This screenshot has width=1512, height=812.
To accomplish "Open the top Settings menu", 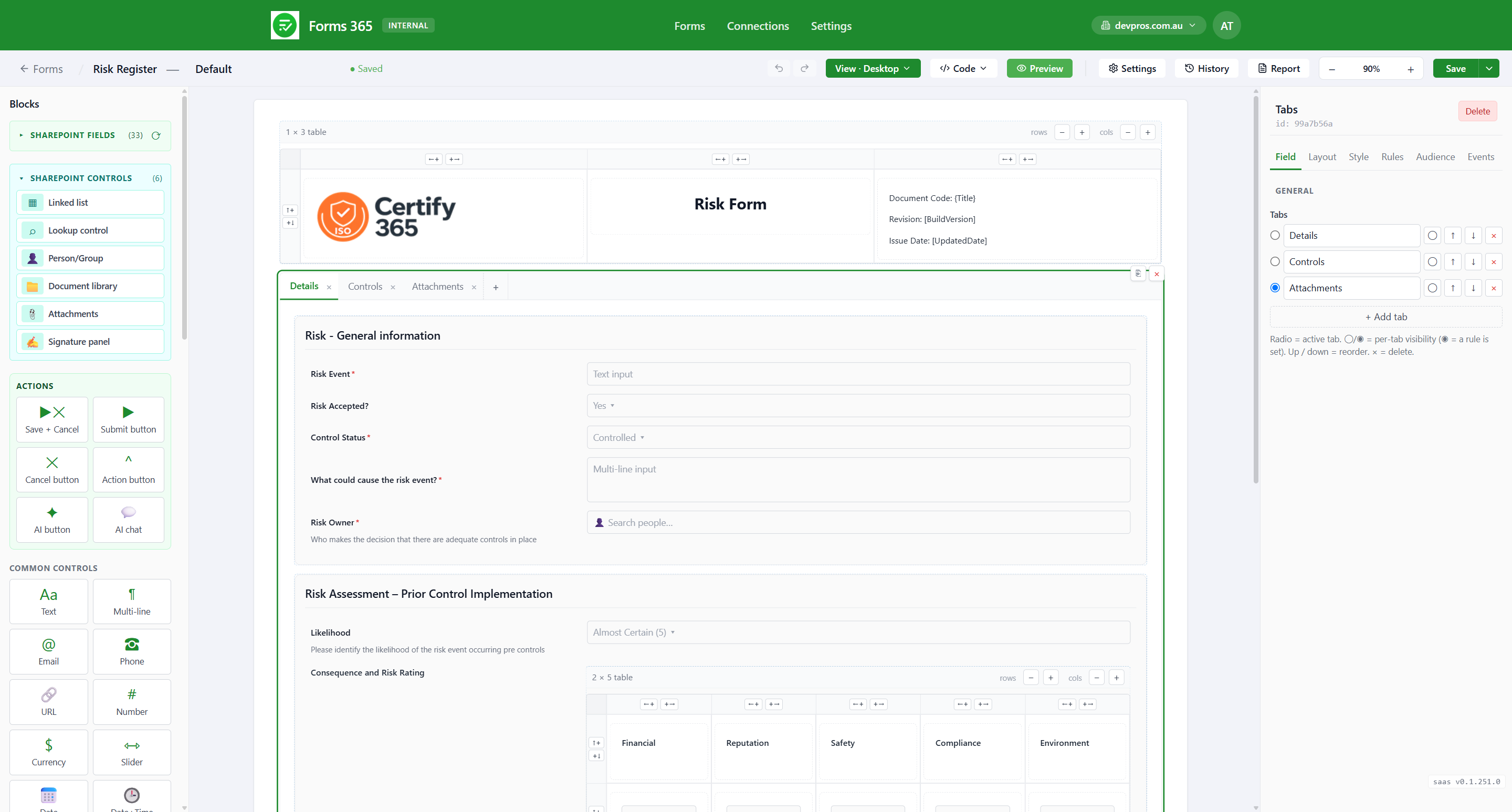I will pyautogui.click(x=831, y=26).
